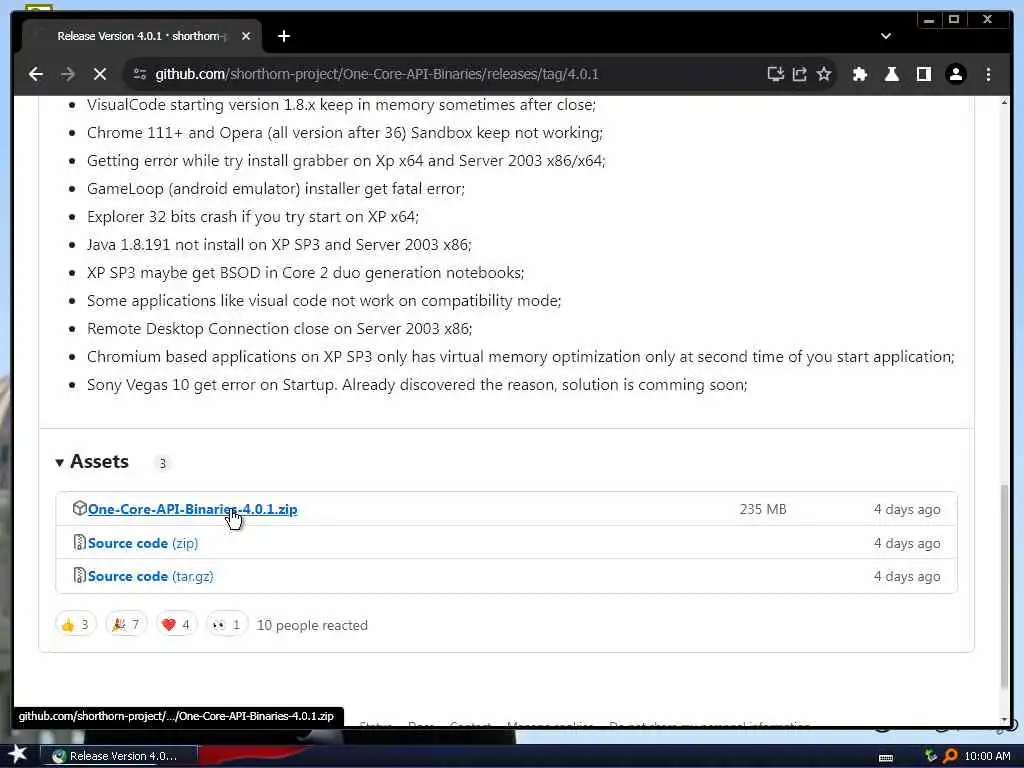The image size is (1024, 768).
Task: Select the Release Version 4.0.1 tab
Action: click(x=142, y=36)
